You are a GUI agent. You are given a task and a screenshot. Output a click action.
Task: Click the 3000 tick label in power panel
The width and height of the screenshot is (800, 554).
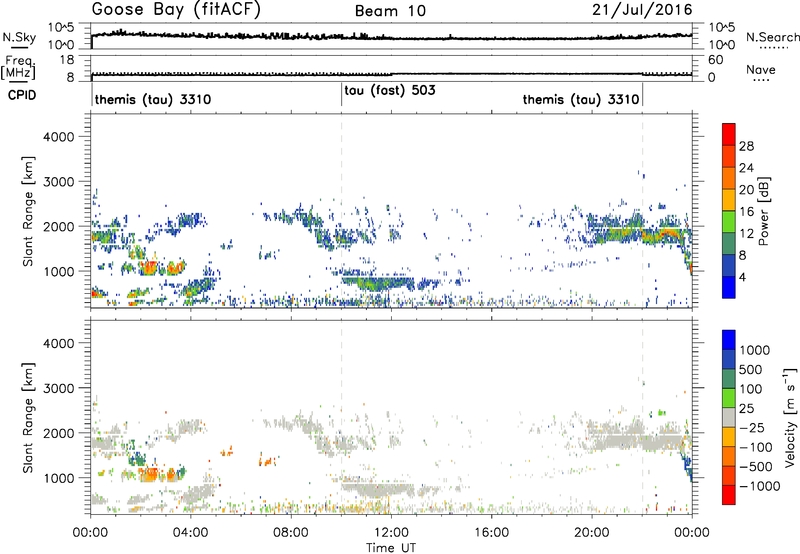[59, 182]
